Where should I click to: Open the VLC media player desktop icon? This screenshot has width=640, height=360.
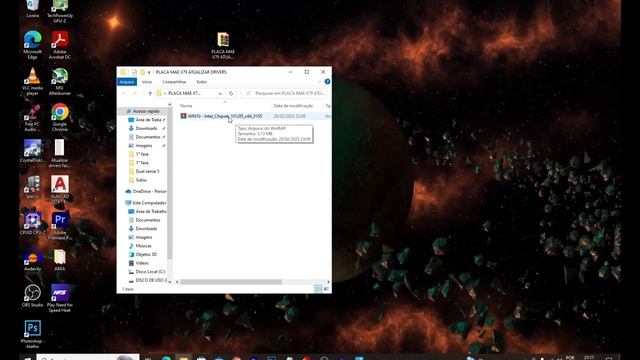(x=32, y=82)
